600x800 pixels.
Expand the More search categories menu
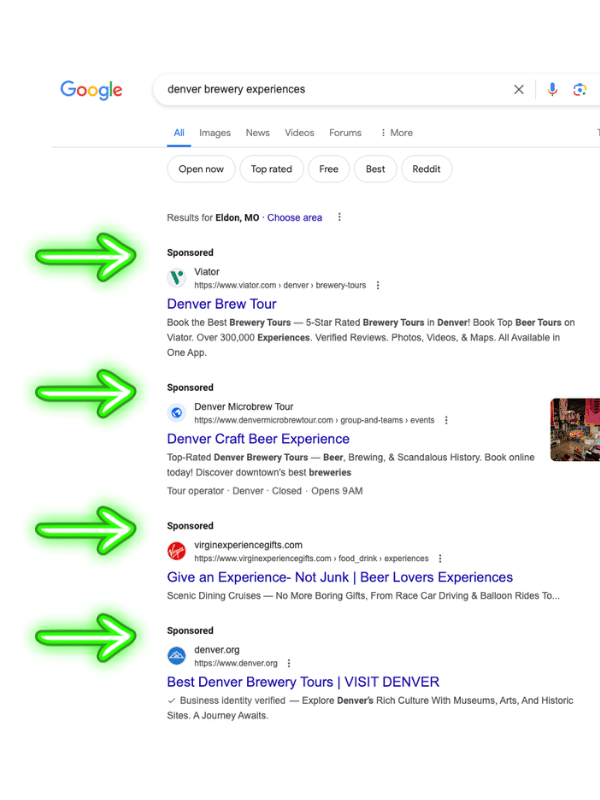396,133
